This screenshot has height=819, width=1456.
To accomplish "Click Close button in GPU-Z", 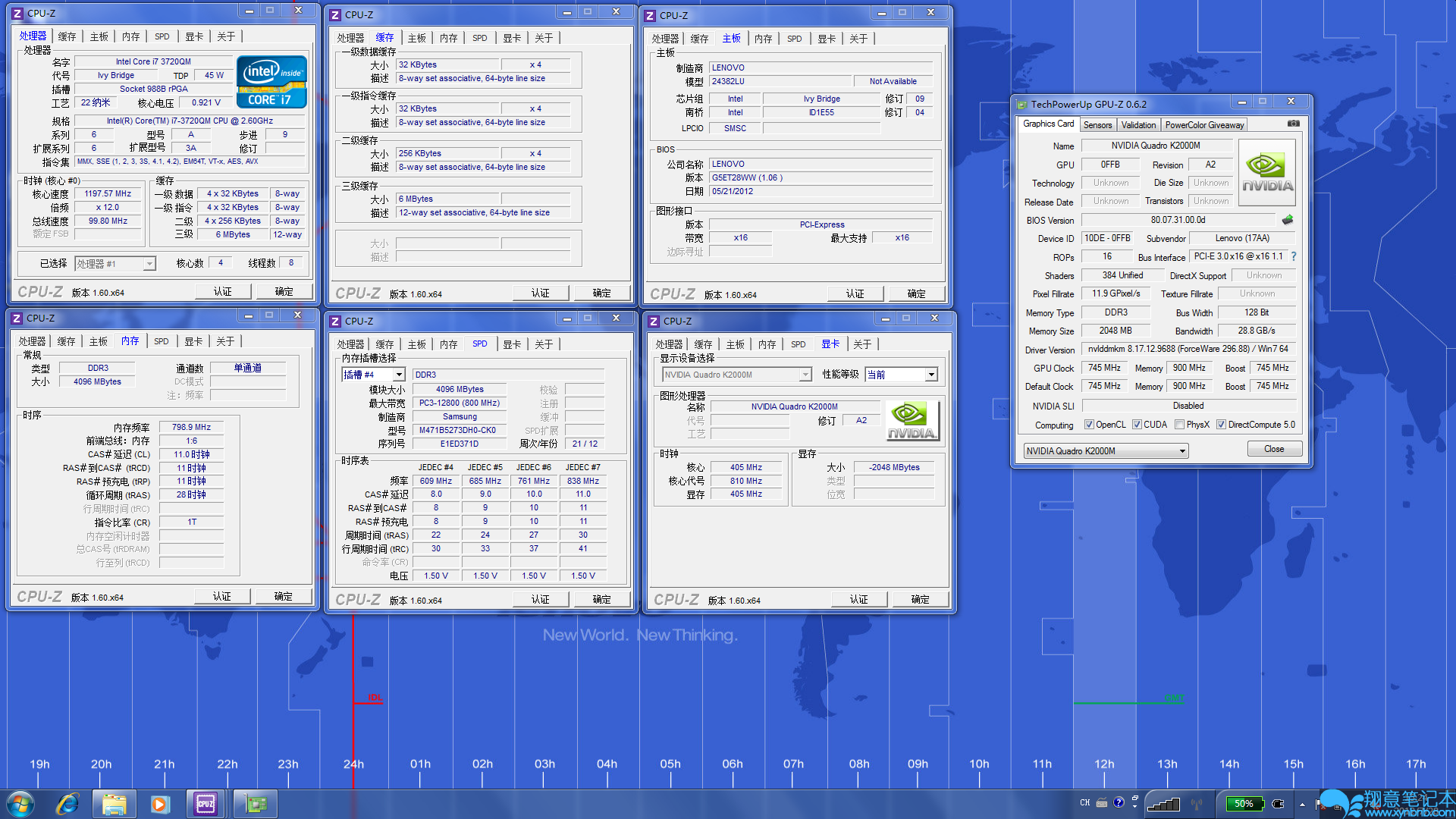I will (1274, 449).
